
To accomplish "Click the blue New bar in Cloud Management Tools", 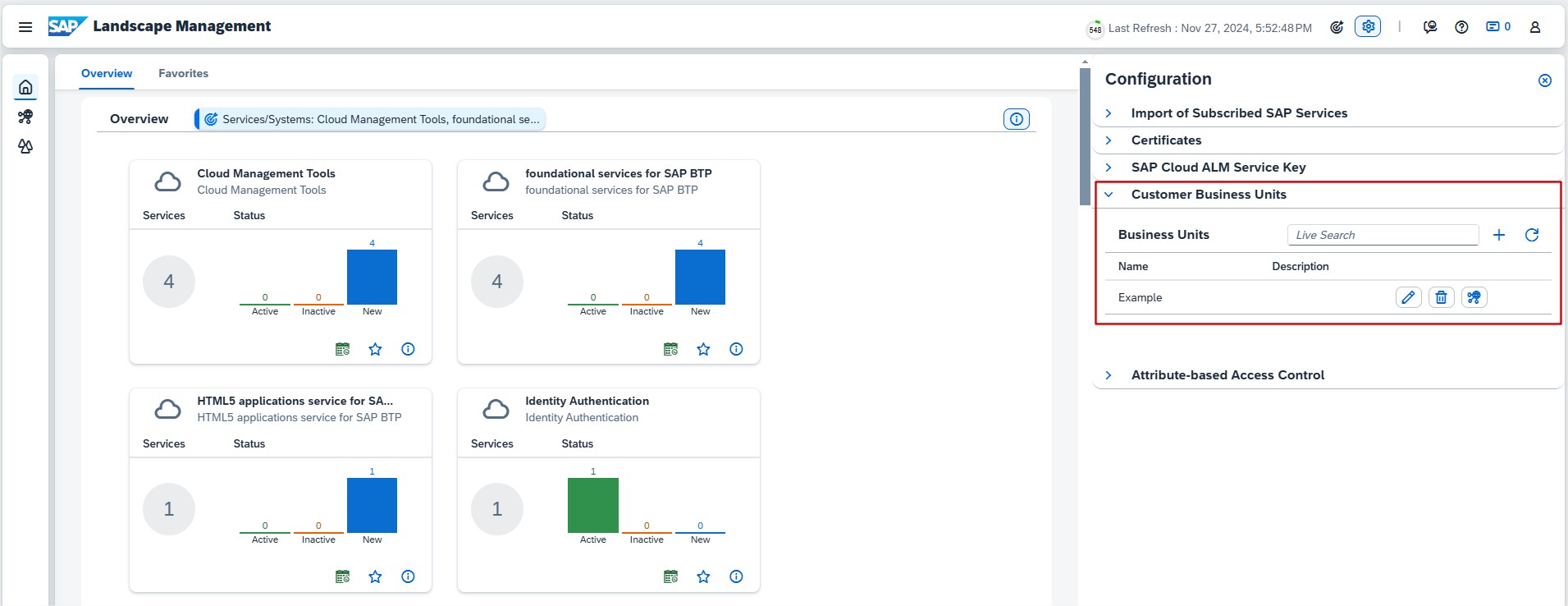I will point(372,277).
